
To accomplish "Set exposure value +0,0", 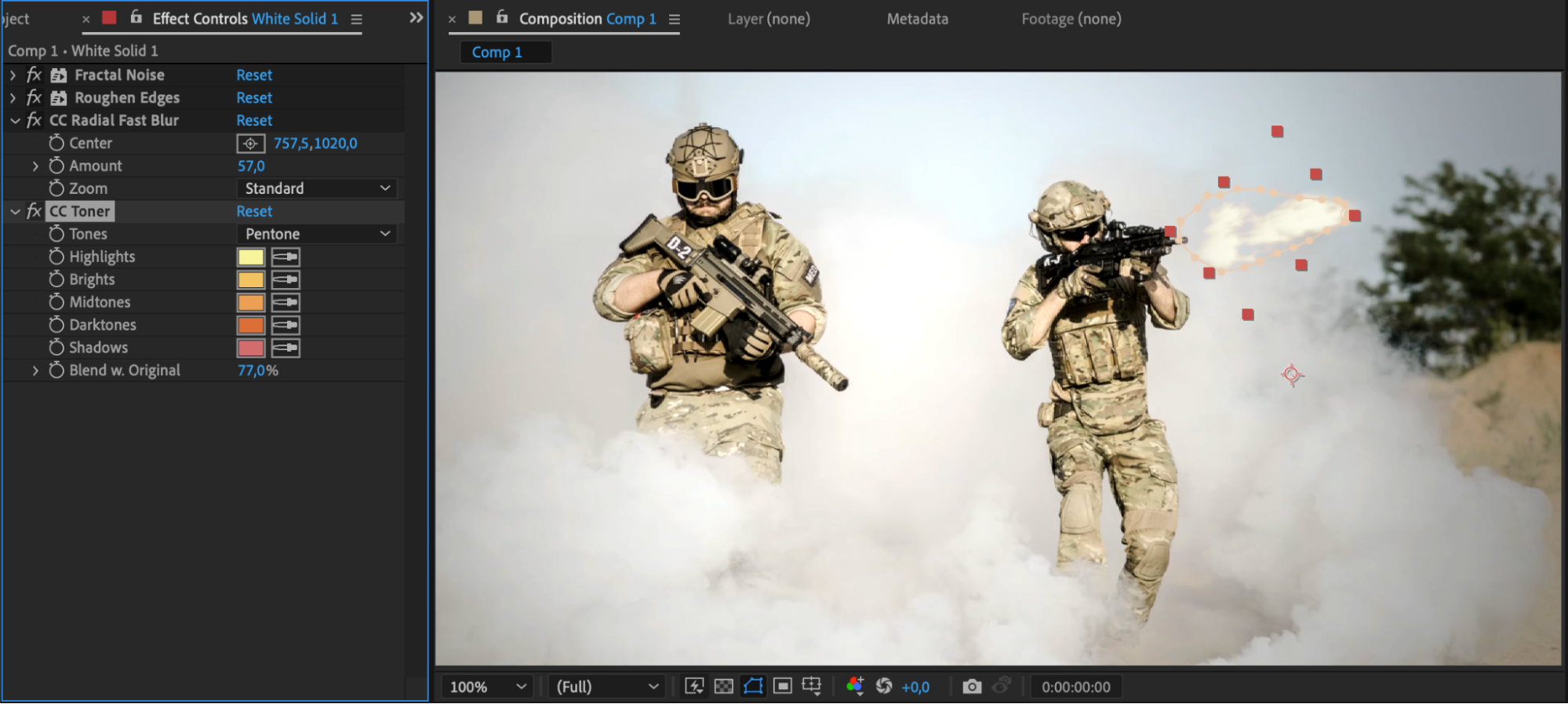I will coord(915,688).
